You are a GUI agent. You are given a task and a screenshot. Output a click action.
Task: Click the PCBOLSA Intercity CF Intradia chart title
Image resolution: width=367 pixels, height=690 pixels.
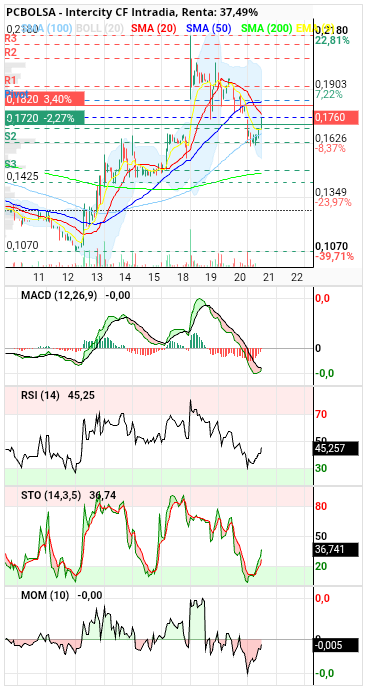[131, 12]
